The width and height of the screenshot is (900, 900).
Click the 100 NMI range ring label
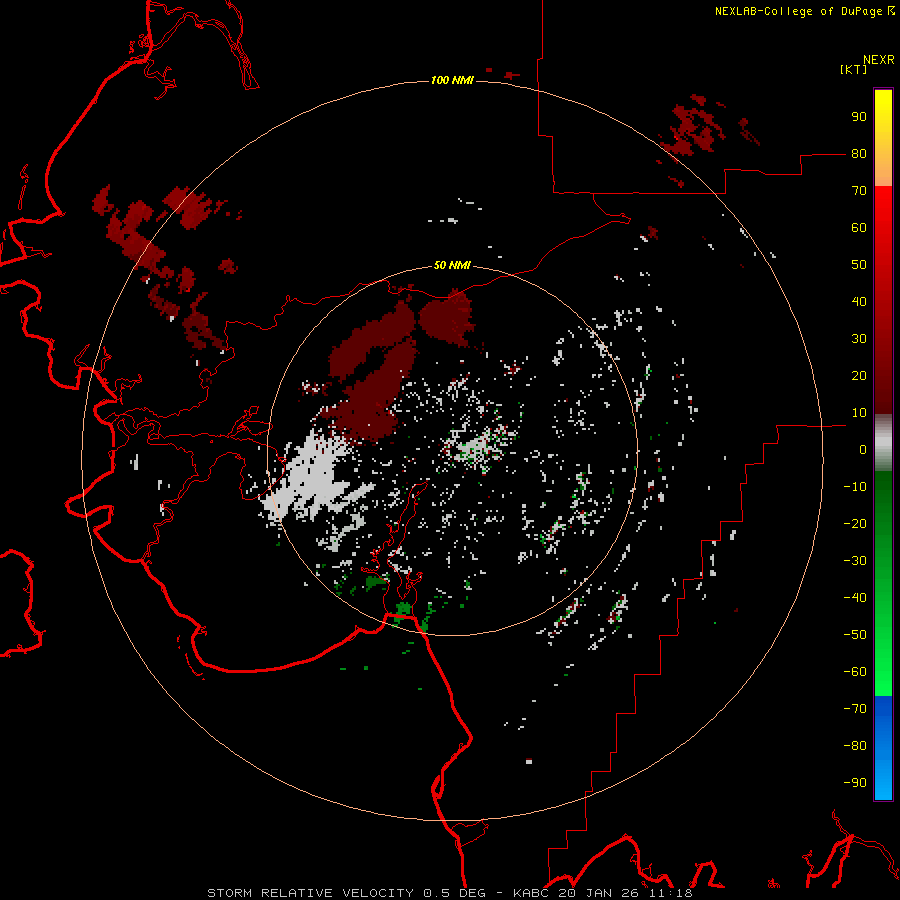pos(452,80)
